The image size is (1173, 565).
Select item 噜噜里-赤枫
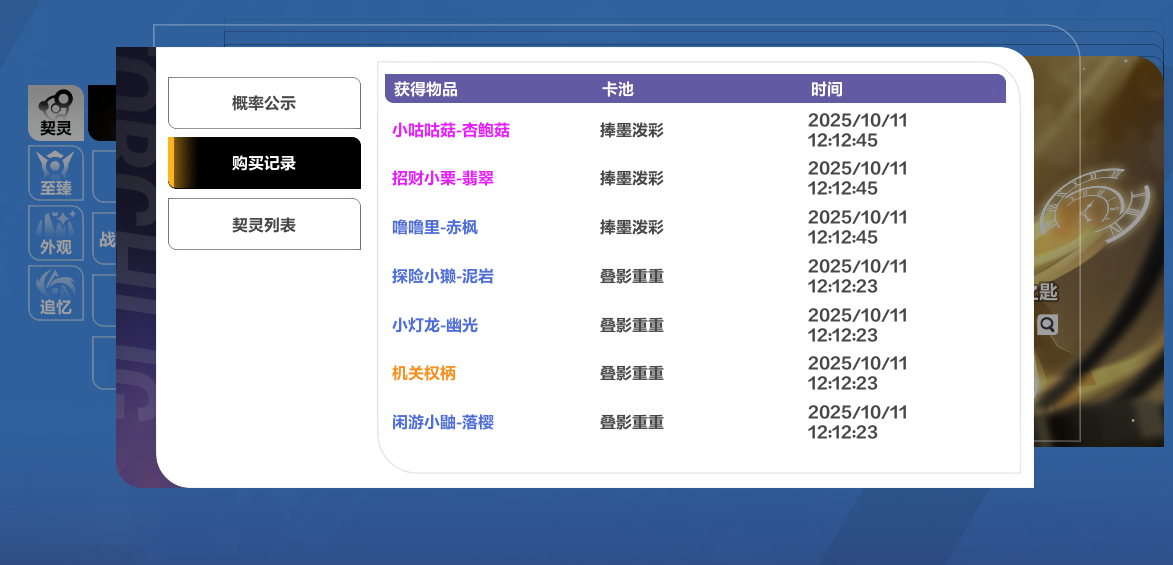pos(435,227)
